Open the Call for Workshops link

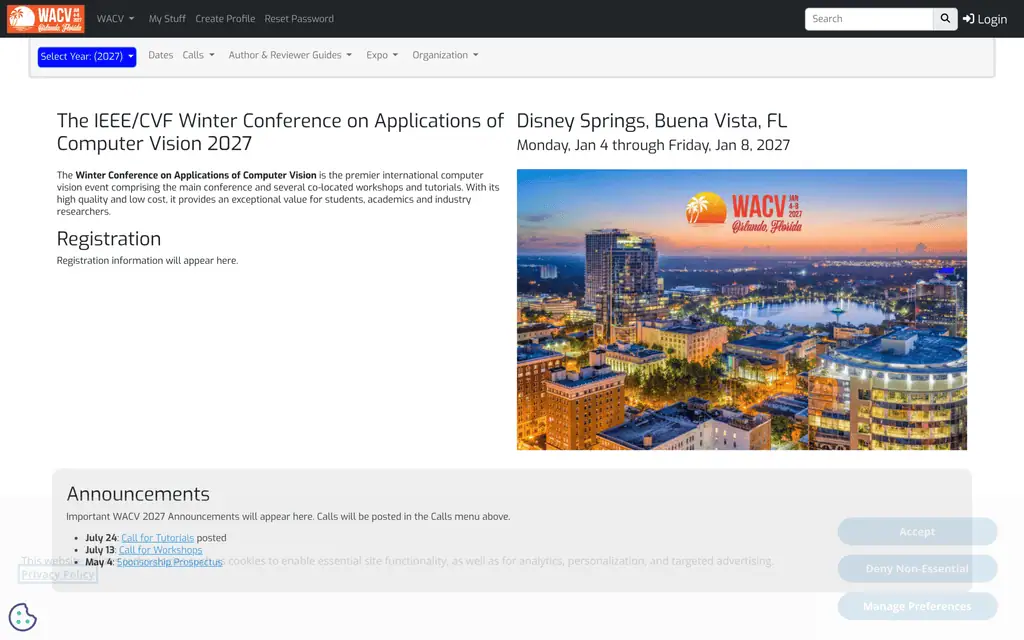pyautogui.click(x=161, y=550)
